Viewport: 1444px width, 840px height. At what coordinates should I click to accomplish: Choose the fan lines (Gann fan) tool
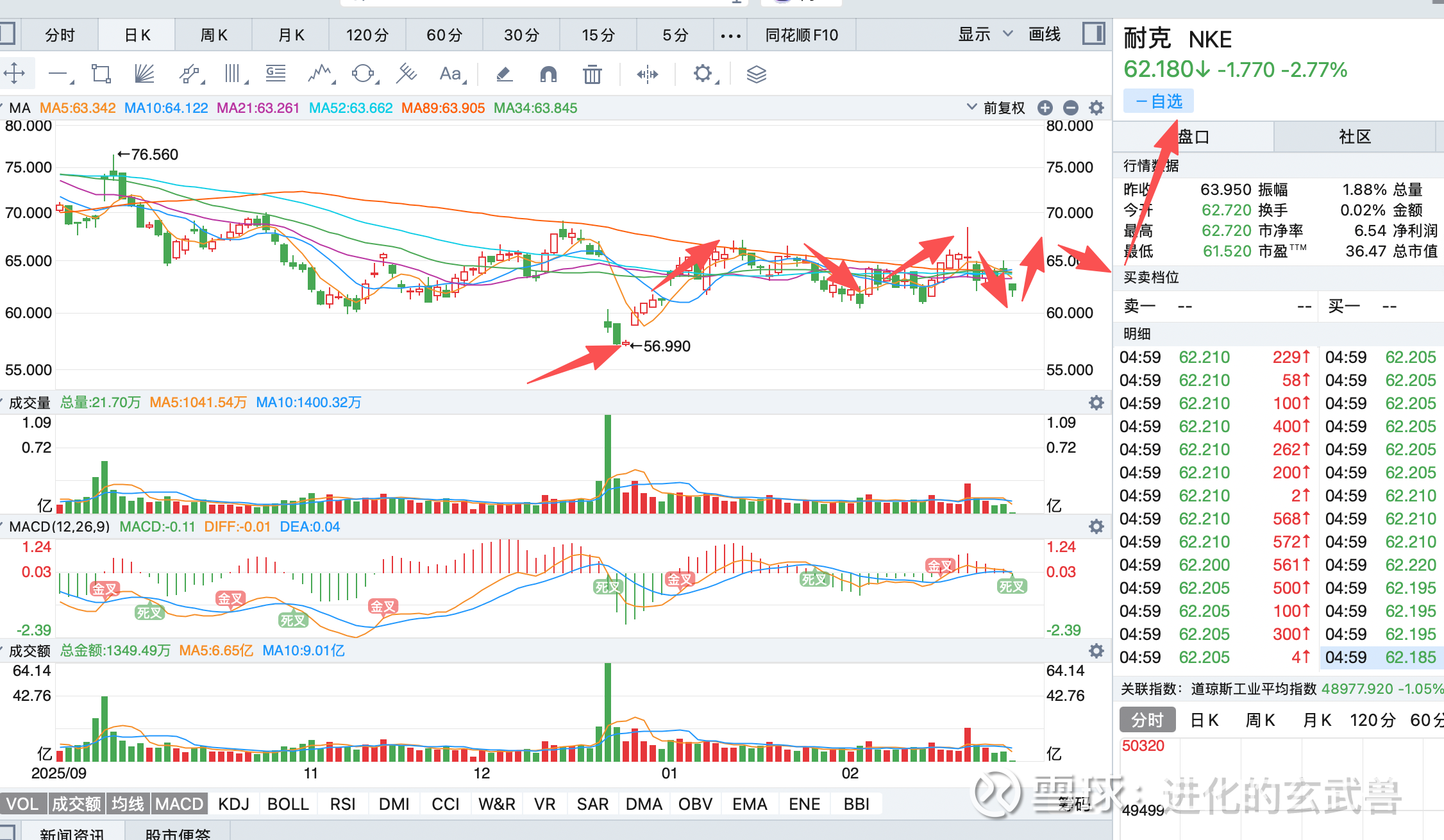144,74
